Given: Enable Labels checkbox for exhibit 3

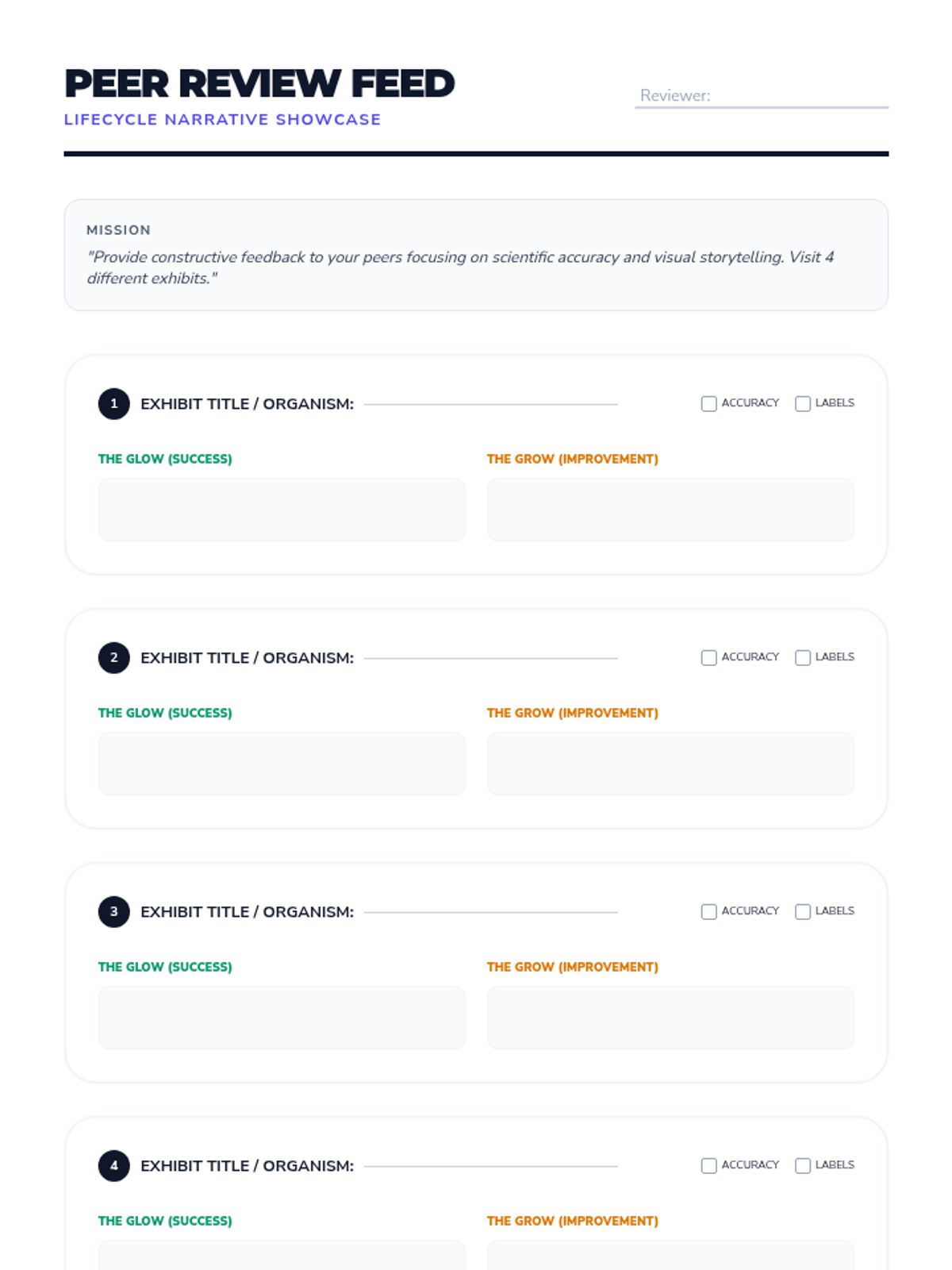Looking at the screenshot, I should (803, 912).
